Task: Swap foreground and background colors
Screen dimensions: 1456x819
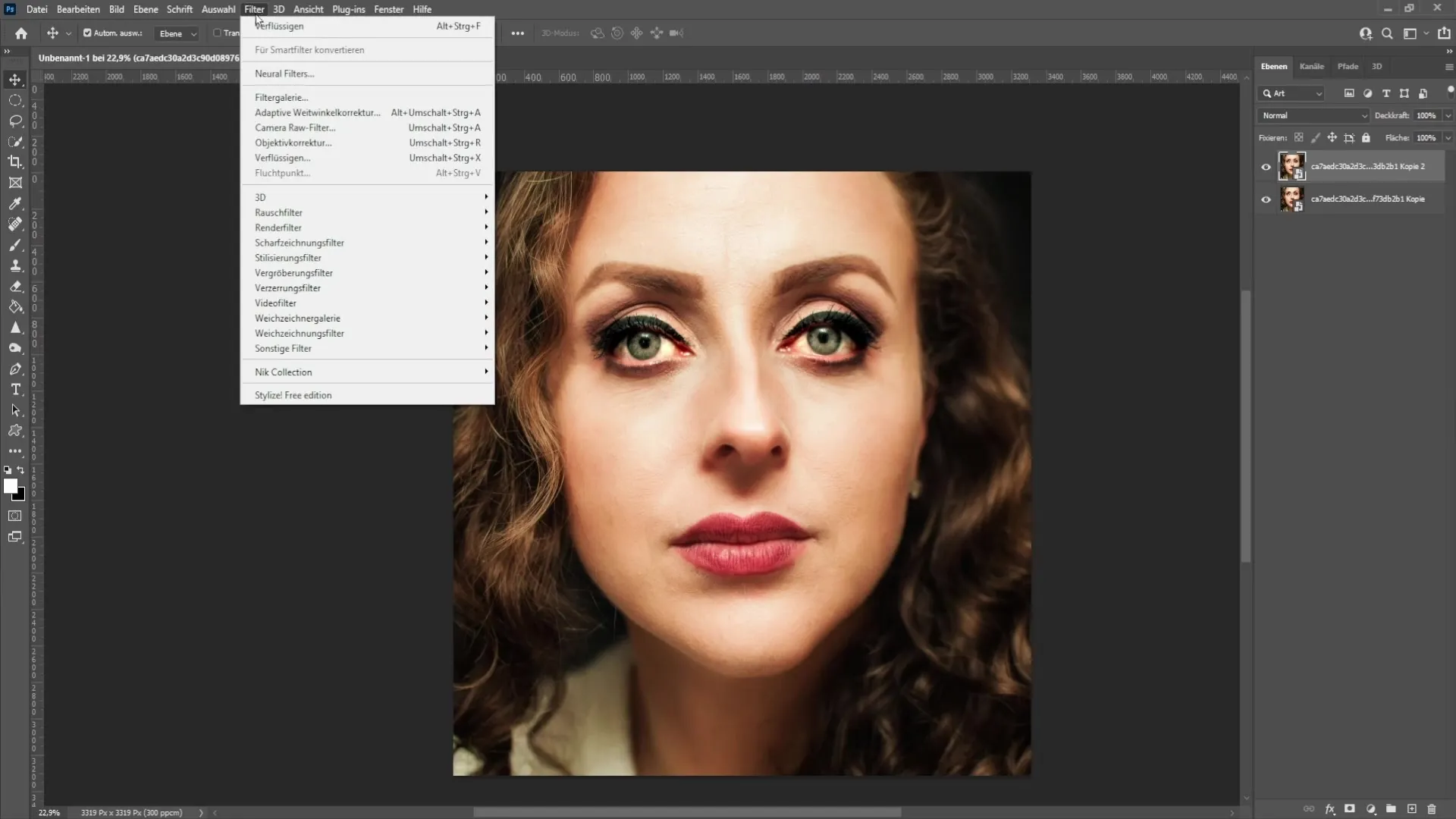Action: click(x=20, y=470)
